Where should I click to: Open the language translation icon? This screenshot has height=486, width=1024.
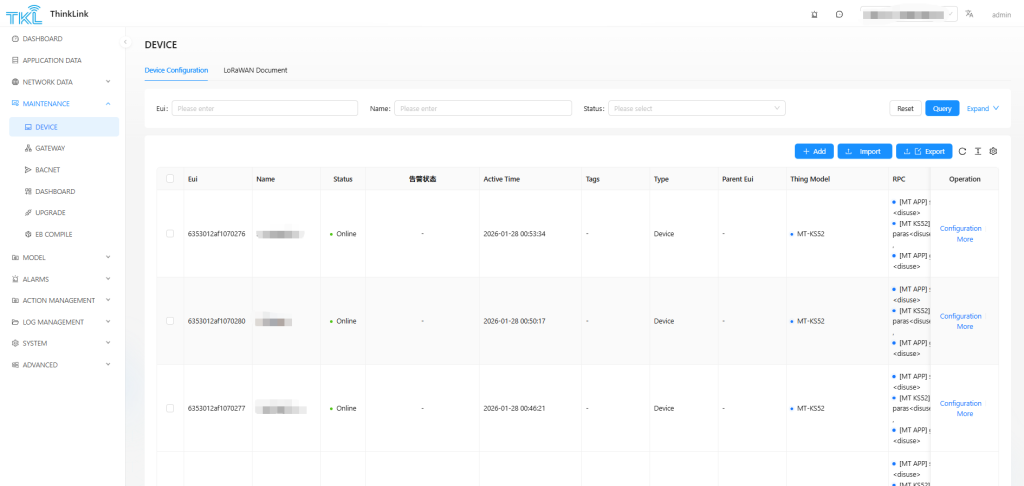(x=969, y=14)
